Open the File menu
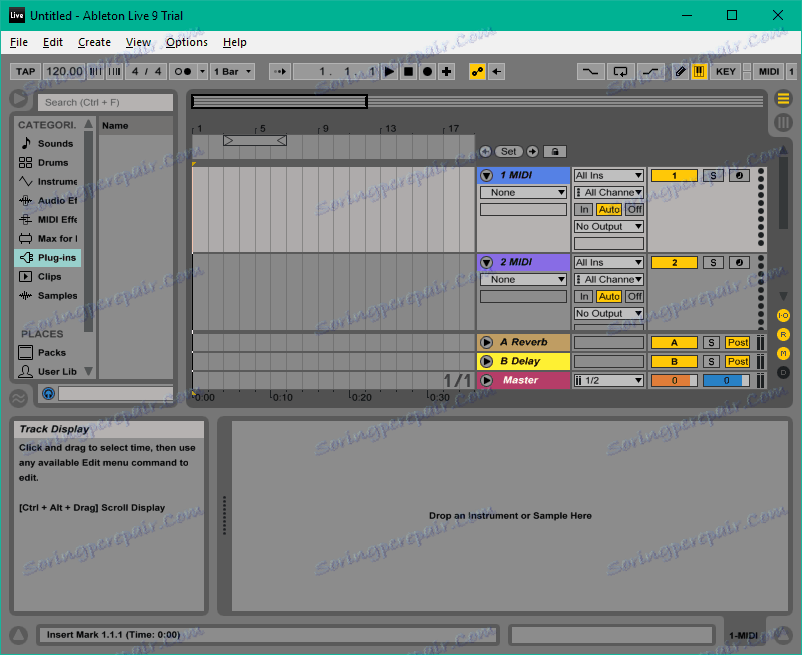 19,42
